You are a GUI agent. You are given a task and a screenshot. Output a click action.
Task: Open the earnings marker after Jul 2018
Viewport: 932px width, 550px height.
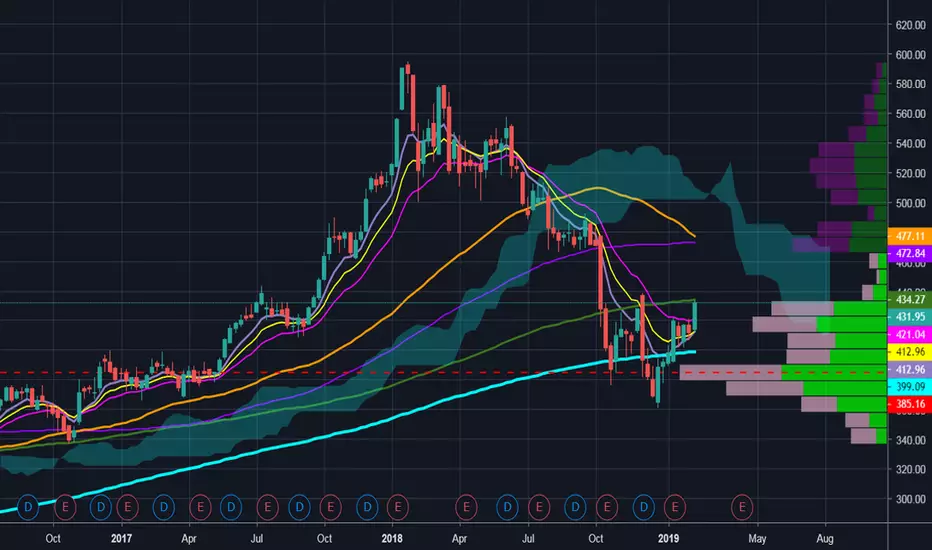(x=539, y=507)
